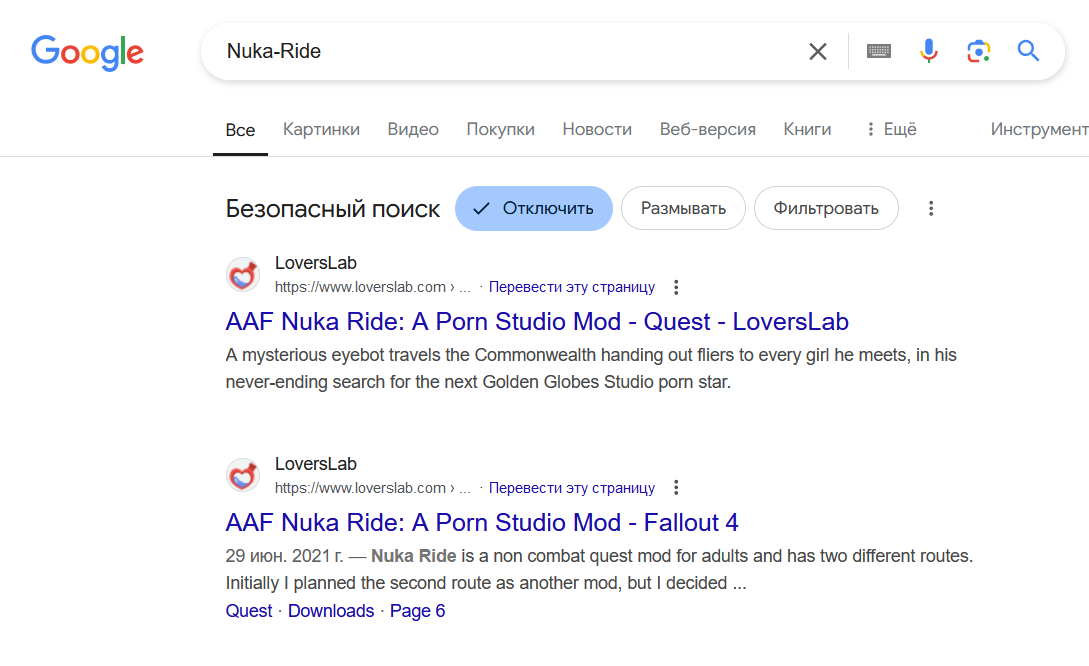Search by image with Lens icon
The image size is (1089, 666).
point(979,51)
